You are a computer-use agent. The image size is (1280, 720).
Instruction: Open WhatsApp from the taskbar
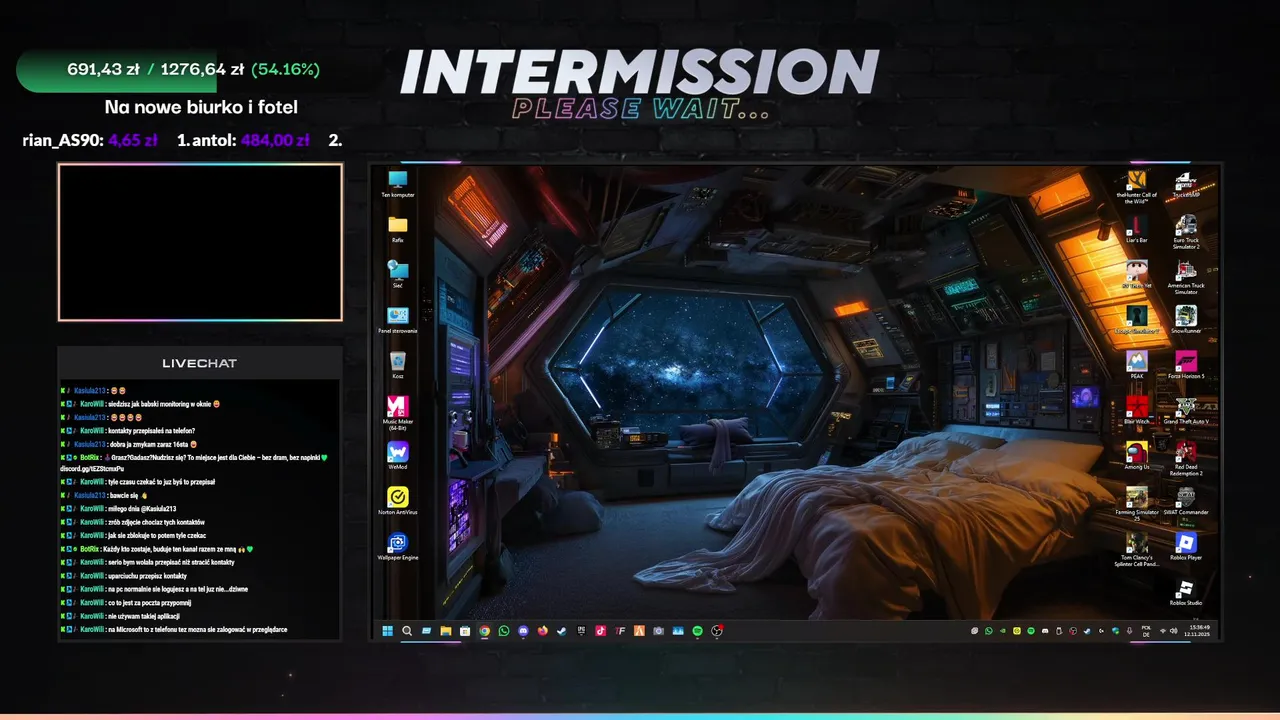coord(504,631)
